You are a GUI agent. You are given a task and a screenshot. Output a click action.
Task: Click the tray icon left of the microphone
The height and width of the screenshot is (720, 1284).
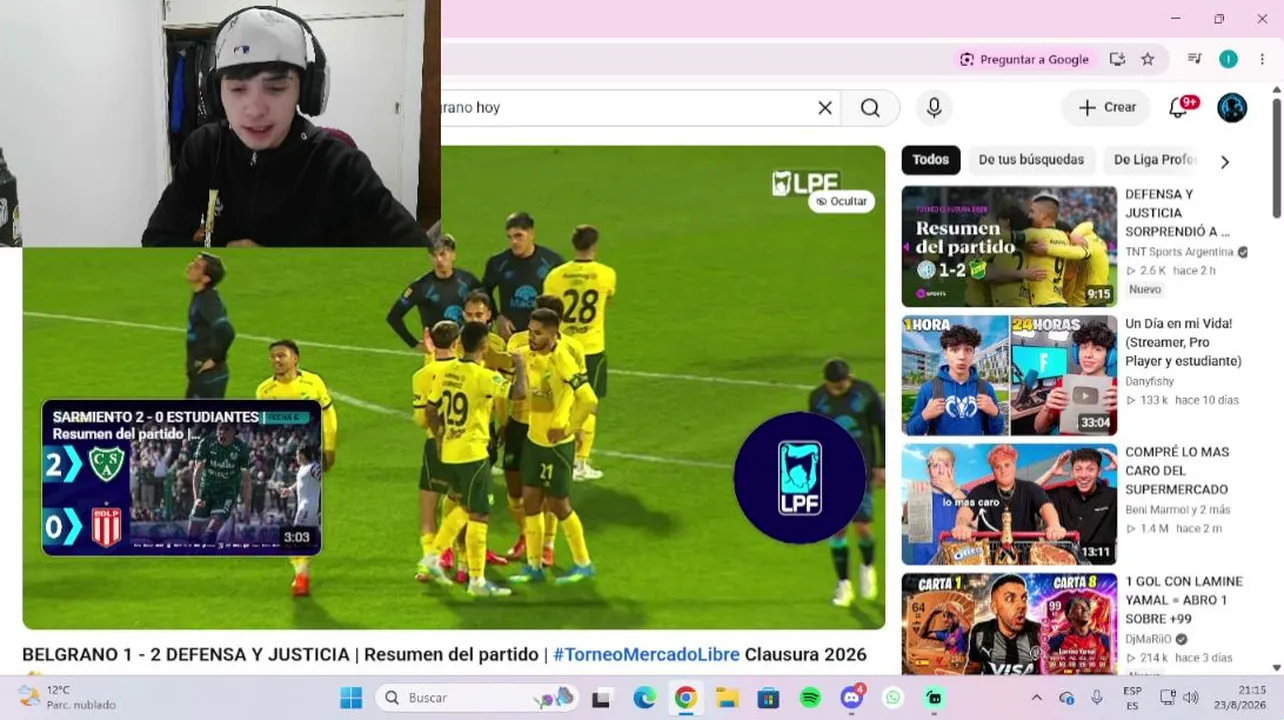coord(1067,698)
